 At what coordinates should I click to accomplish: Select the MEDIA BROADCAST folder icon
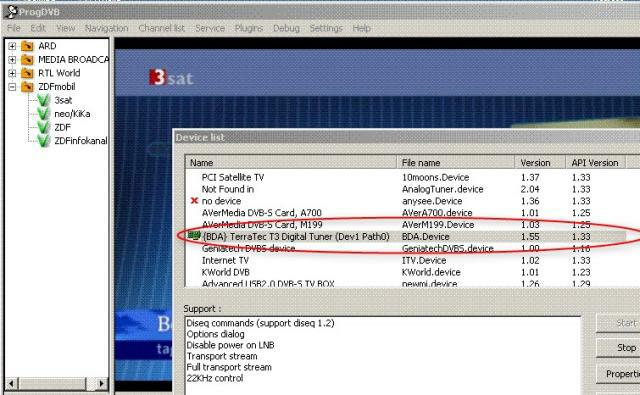(27, 60)
